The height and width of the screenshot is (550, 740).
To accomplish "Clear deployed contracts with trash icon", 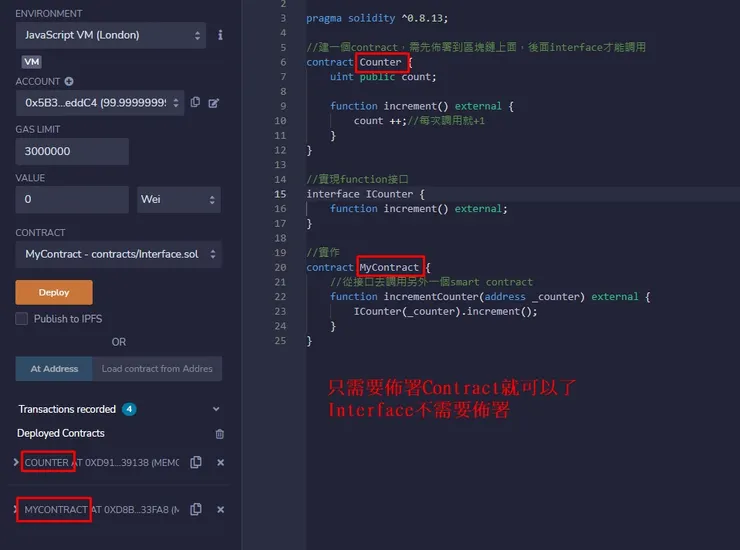I will pos(219,433).
